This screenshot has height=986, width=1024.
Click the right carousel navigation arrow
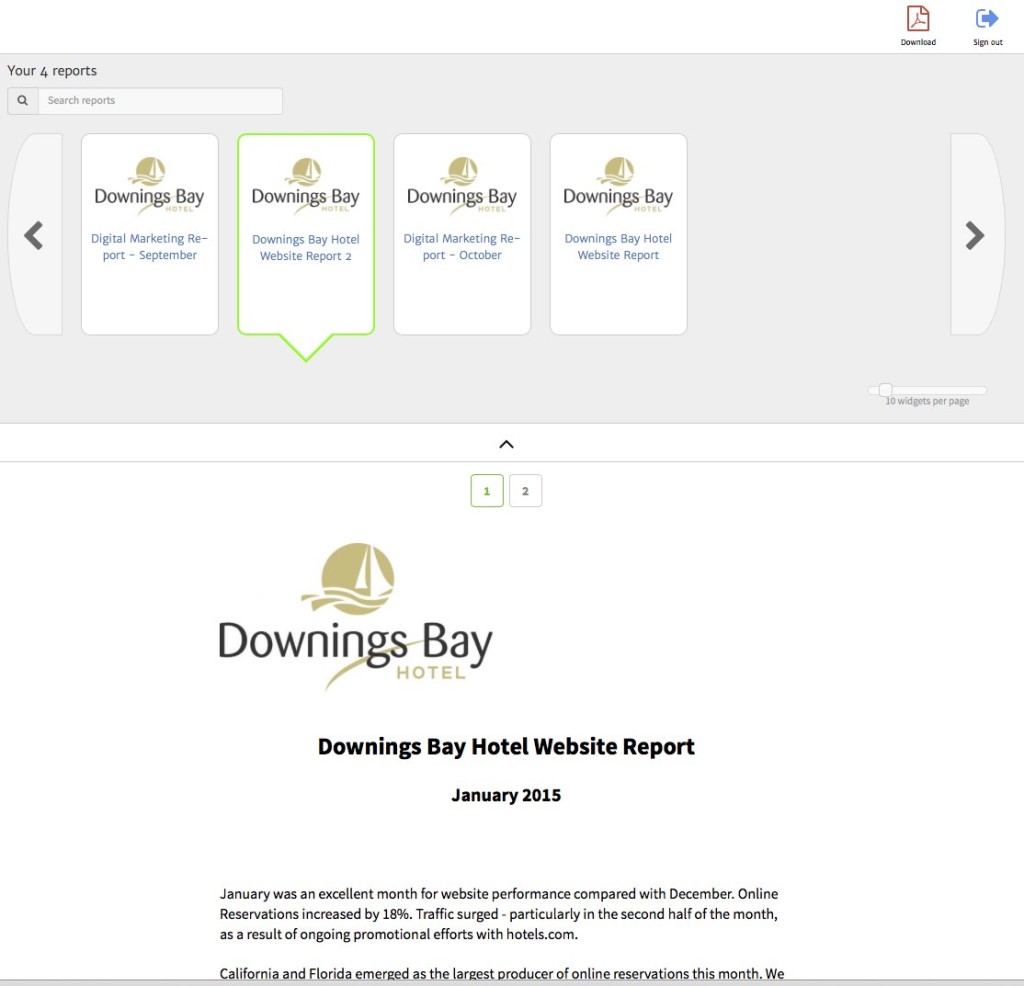tap(975, 235)
